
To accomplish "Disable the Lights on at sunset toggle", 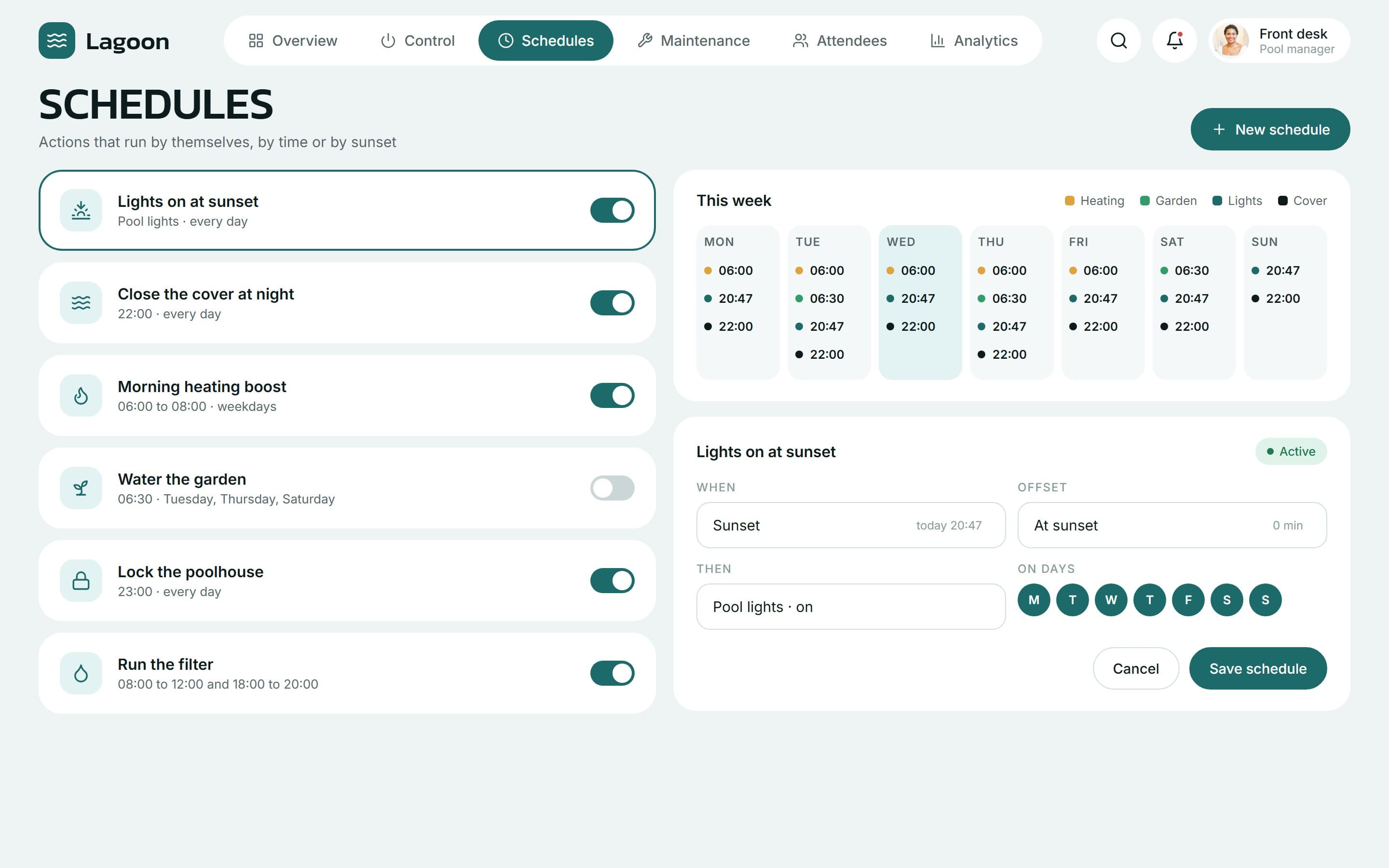I will 612,211.
